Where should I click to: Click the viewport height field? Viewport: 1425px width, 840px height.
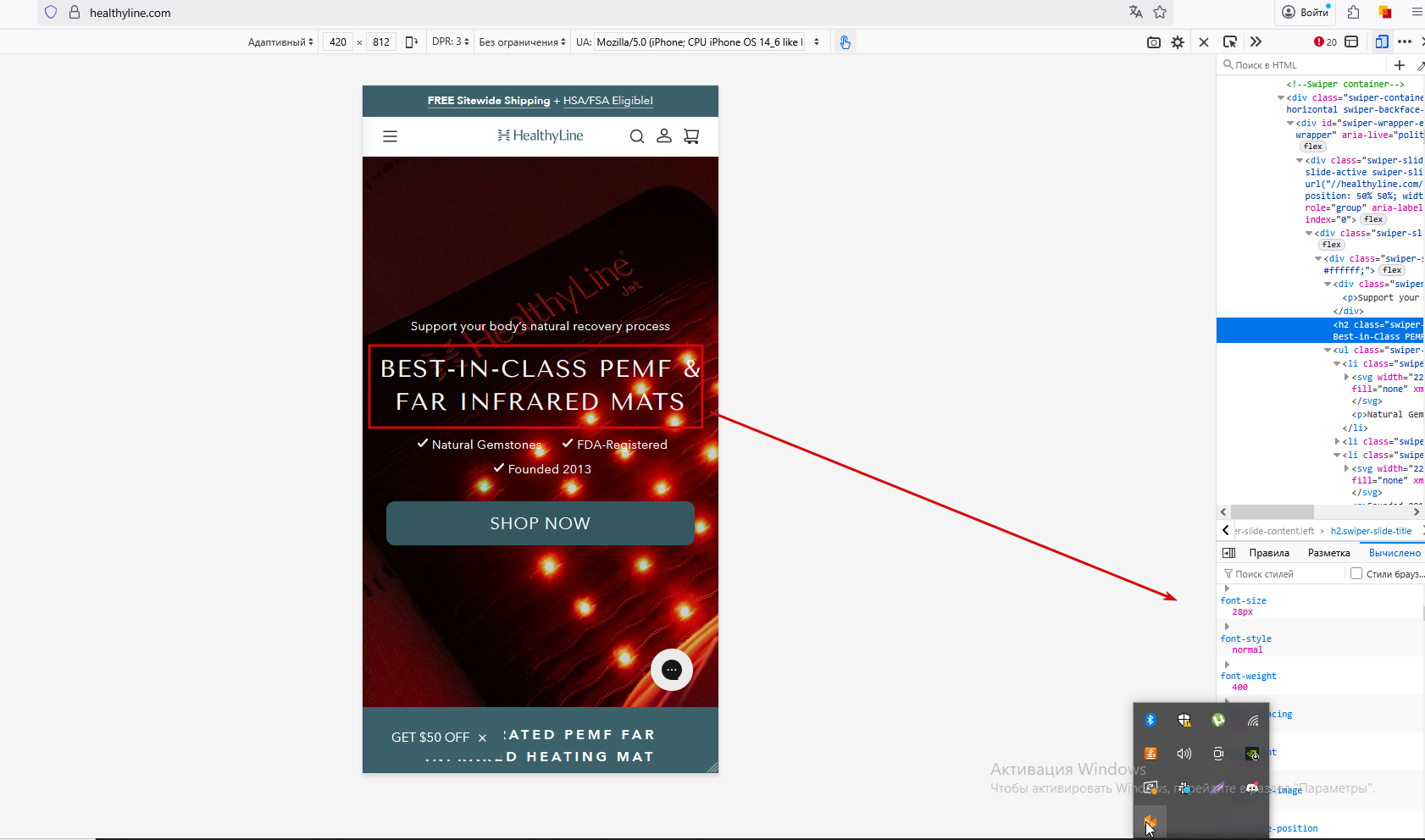point(381,41)
